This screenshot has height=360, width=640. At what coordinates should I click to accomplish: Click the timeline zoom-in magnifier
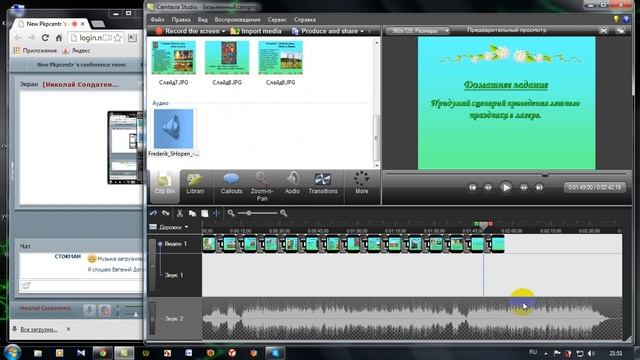[x=283, y=213]
